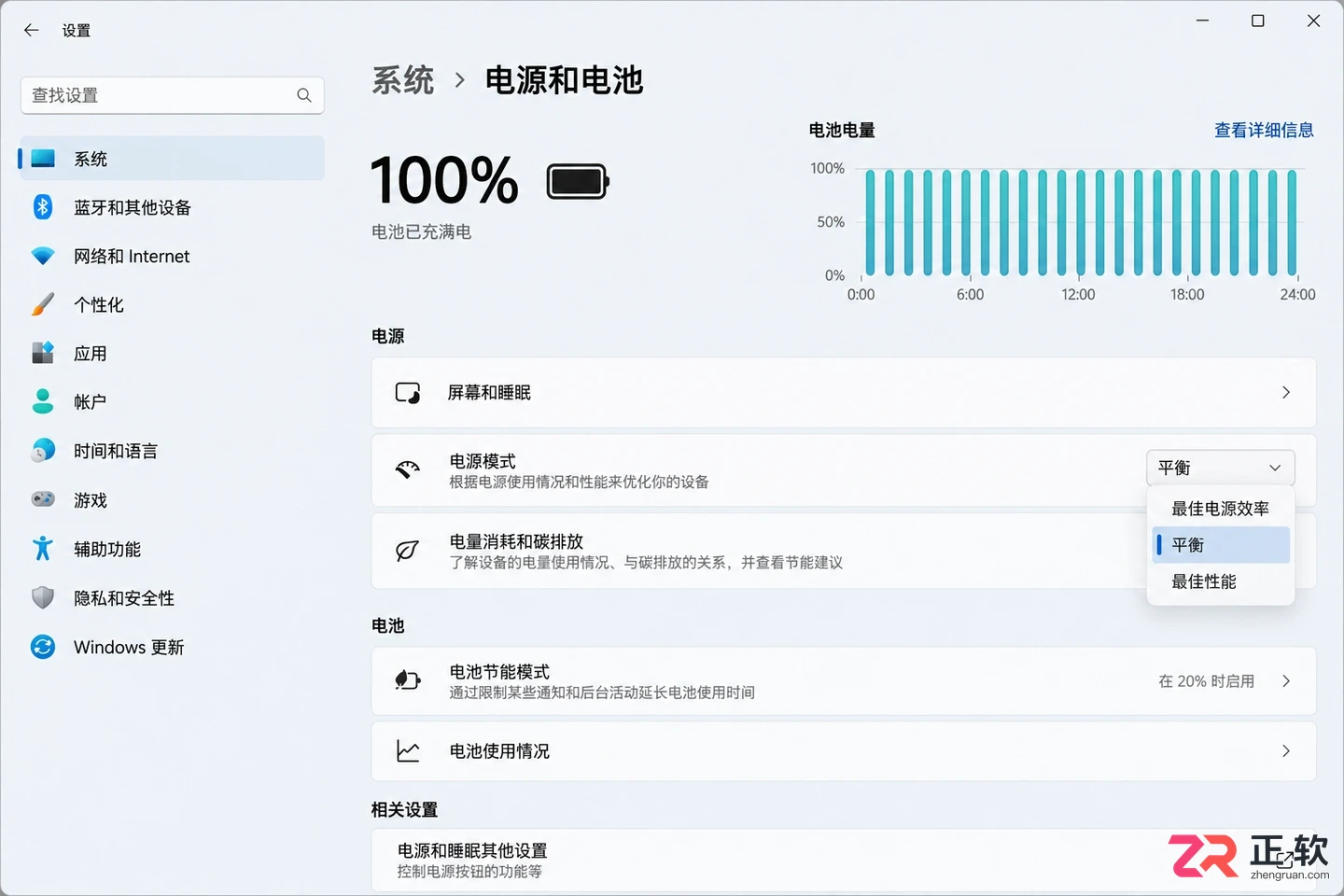Click the search magnifier icon
This screenshot has height=896, width=1344.
304,95
